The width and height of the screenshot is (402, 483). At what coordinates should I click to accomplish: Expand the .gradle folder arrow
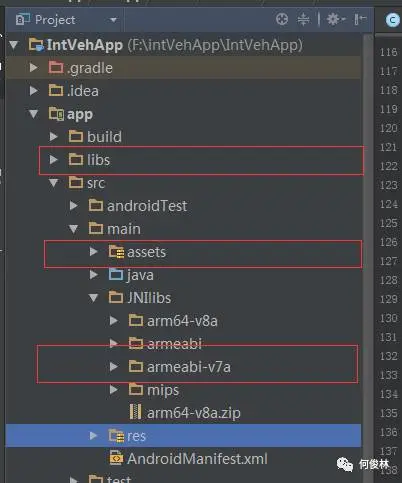33,68
